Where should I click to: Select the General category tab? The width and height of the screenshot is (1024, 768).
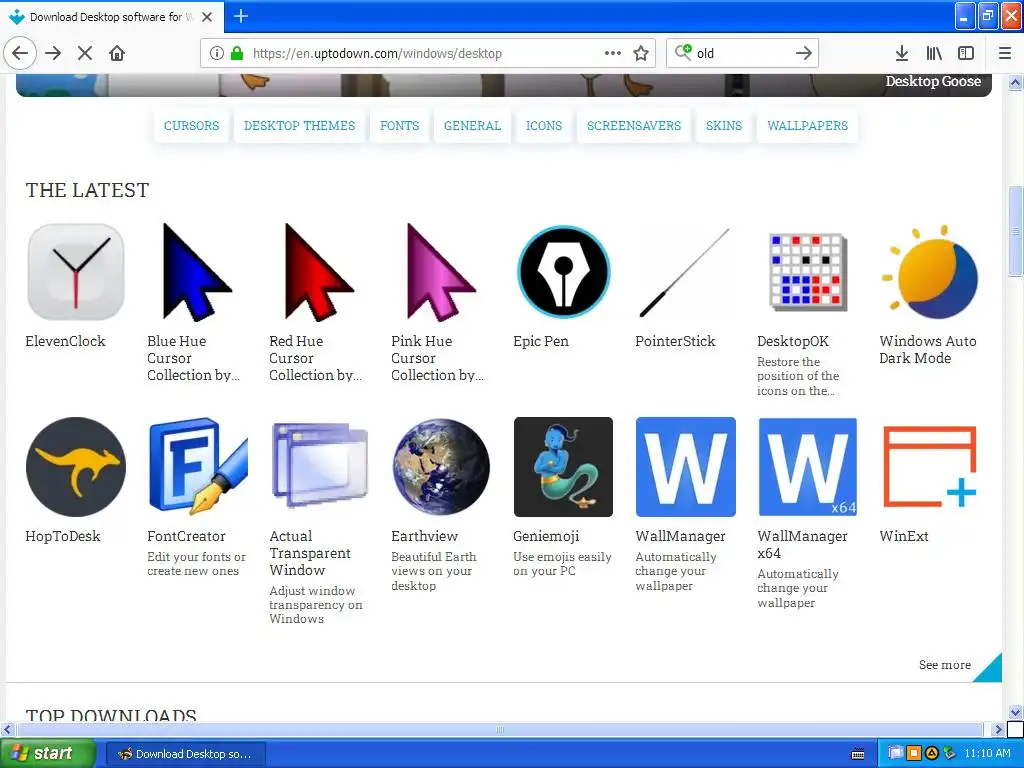pyautogui.click(x=472, y=125)
